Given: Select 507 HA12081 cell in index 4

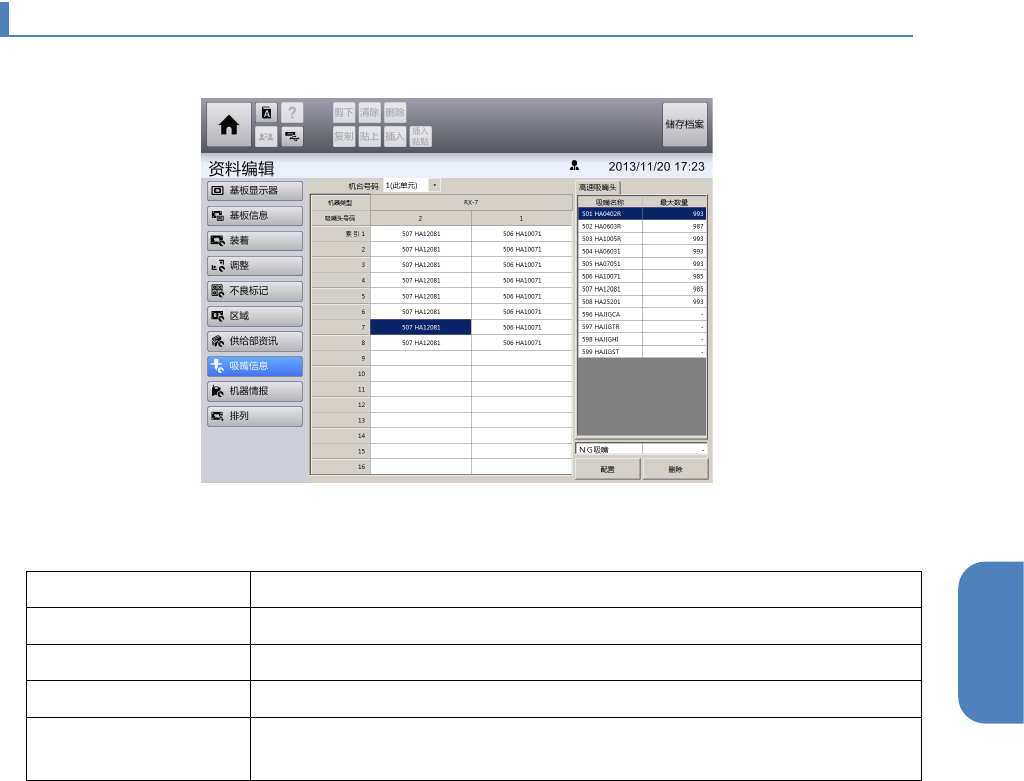Looking at the screenshot, I should (x=421, y=280).
